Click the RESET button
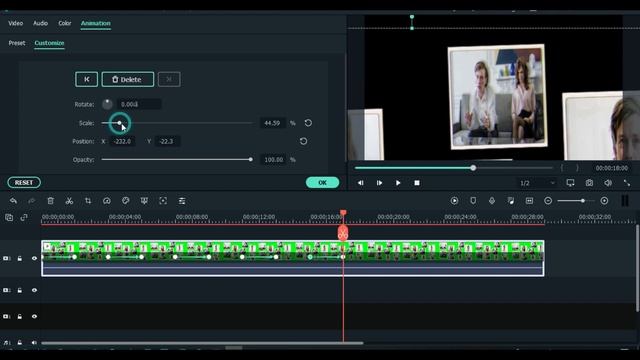The width and height of the screenshot is (640, 360). (x=24, y=182)
